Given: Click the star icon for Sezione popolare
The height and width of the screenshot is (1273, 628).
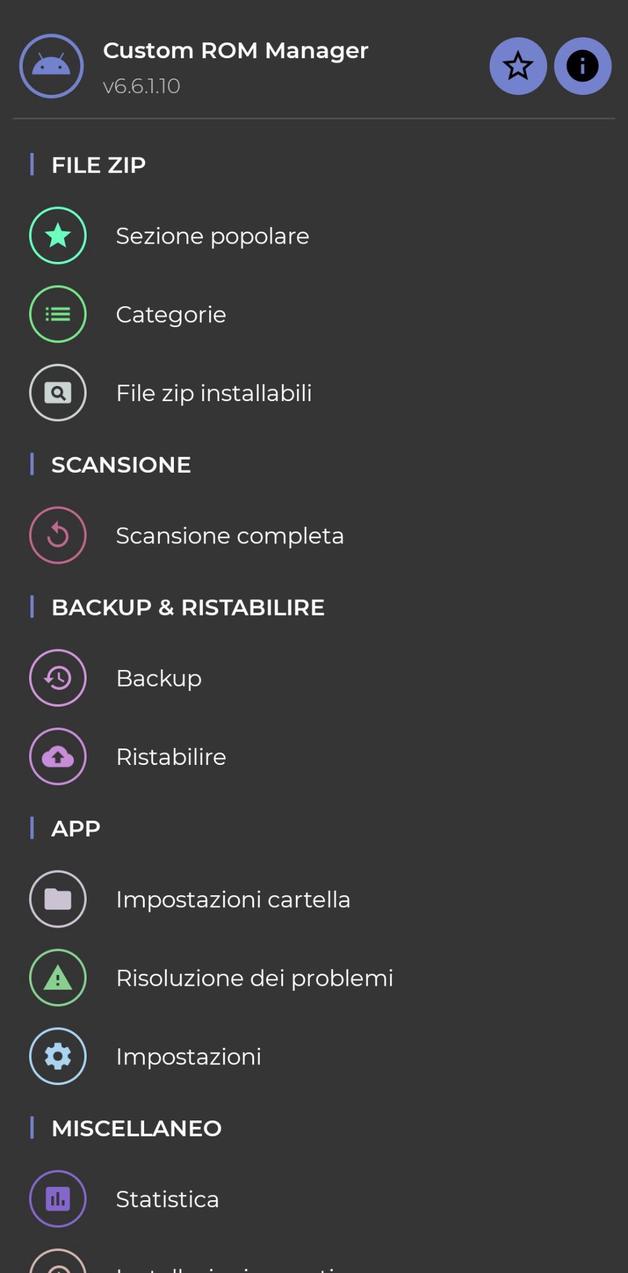Looking at the screenshot, I should coord(58,236).
